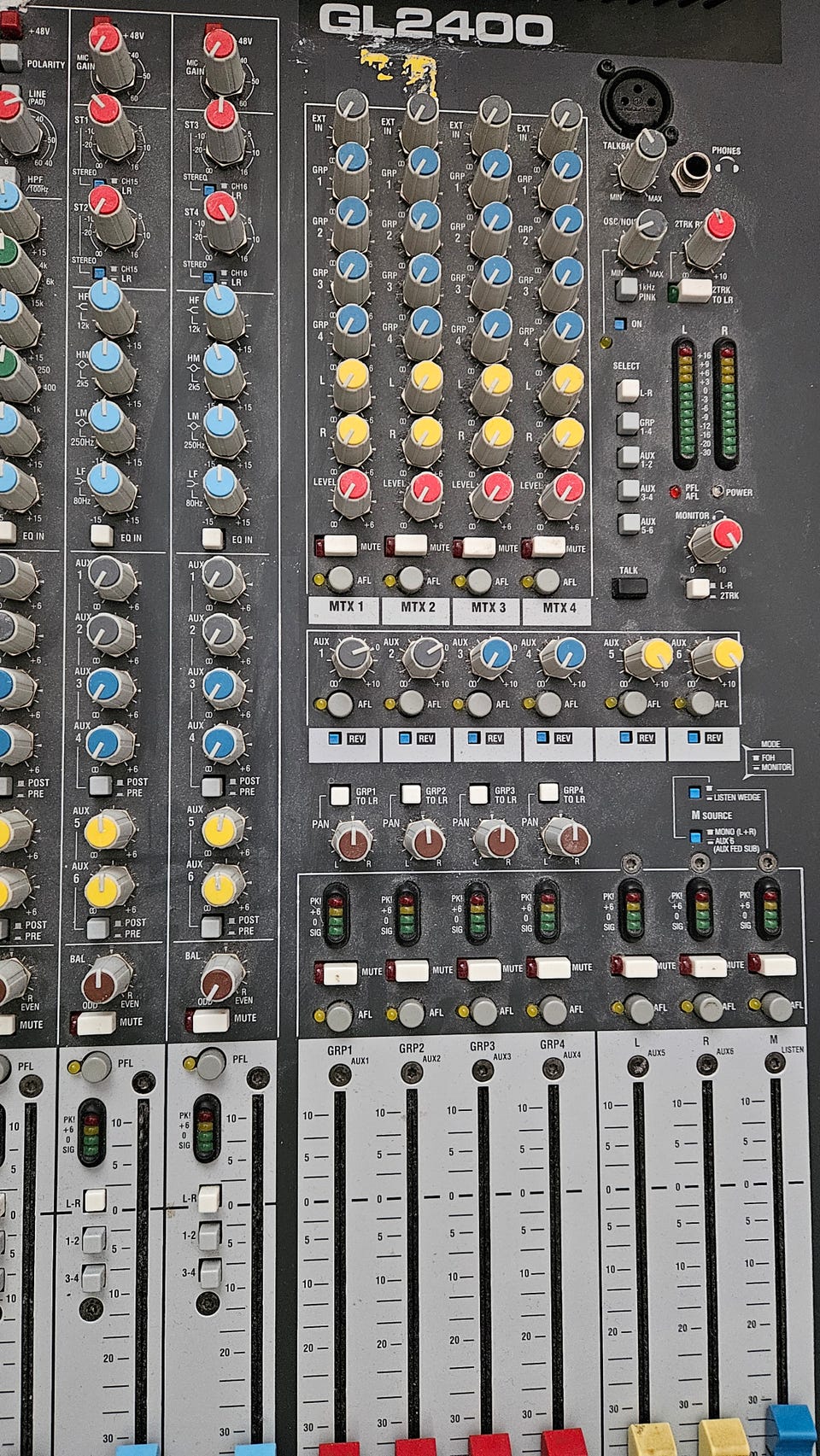Toggle the L-R / 2TRK monitor source switch

pos(700,588)
